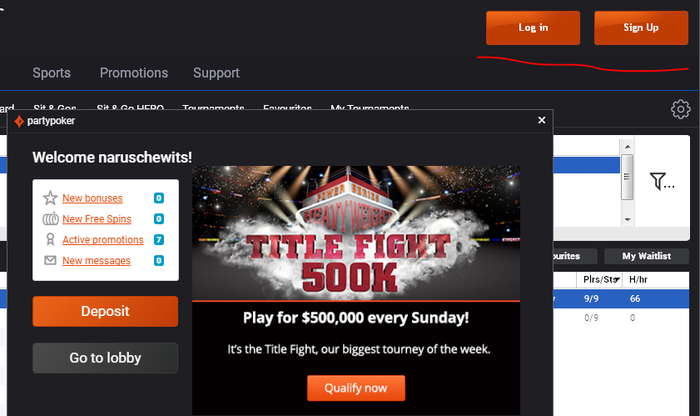Click Go to lobby button
The width and height of the screenshot is (700, 416).
pyautogui.click(x=105, y=358)
